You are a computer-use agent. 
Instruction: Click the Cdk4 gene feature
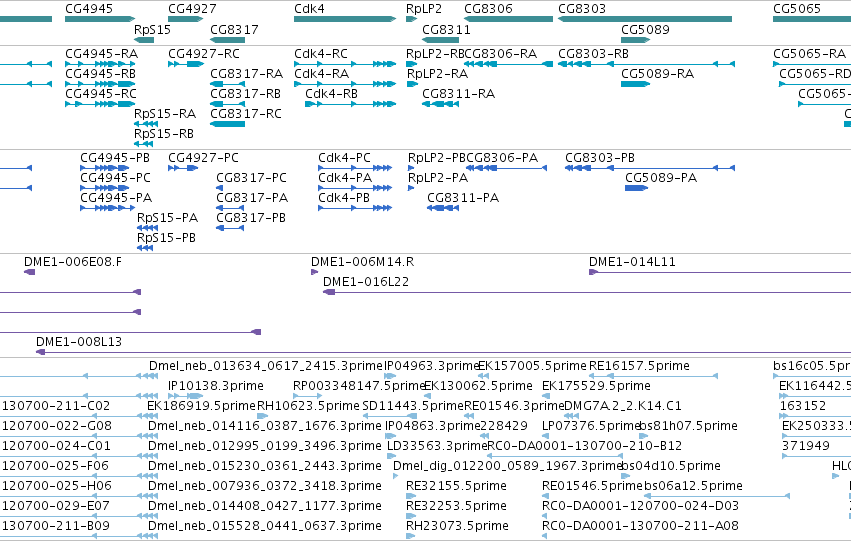tap(345, 19)
